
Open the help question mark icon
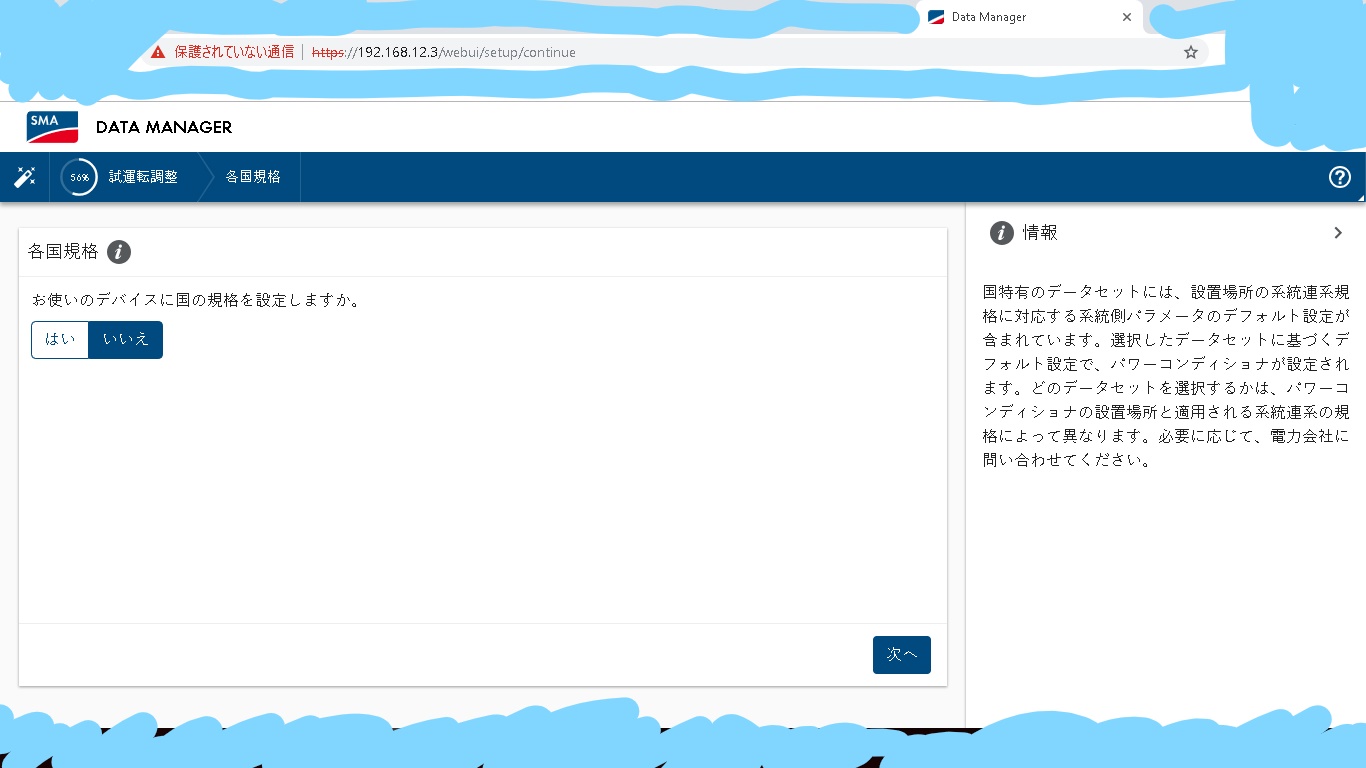[x=1340, y=177]
